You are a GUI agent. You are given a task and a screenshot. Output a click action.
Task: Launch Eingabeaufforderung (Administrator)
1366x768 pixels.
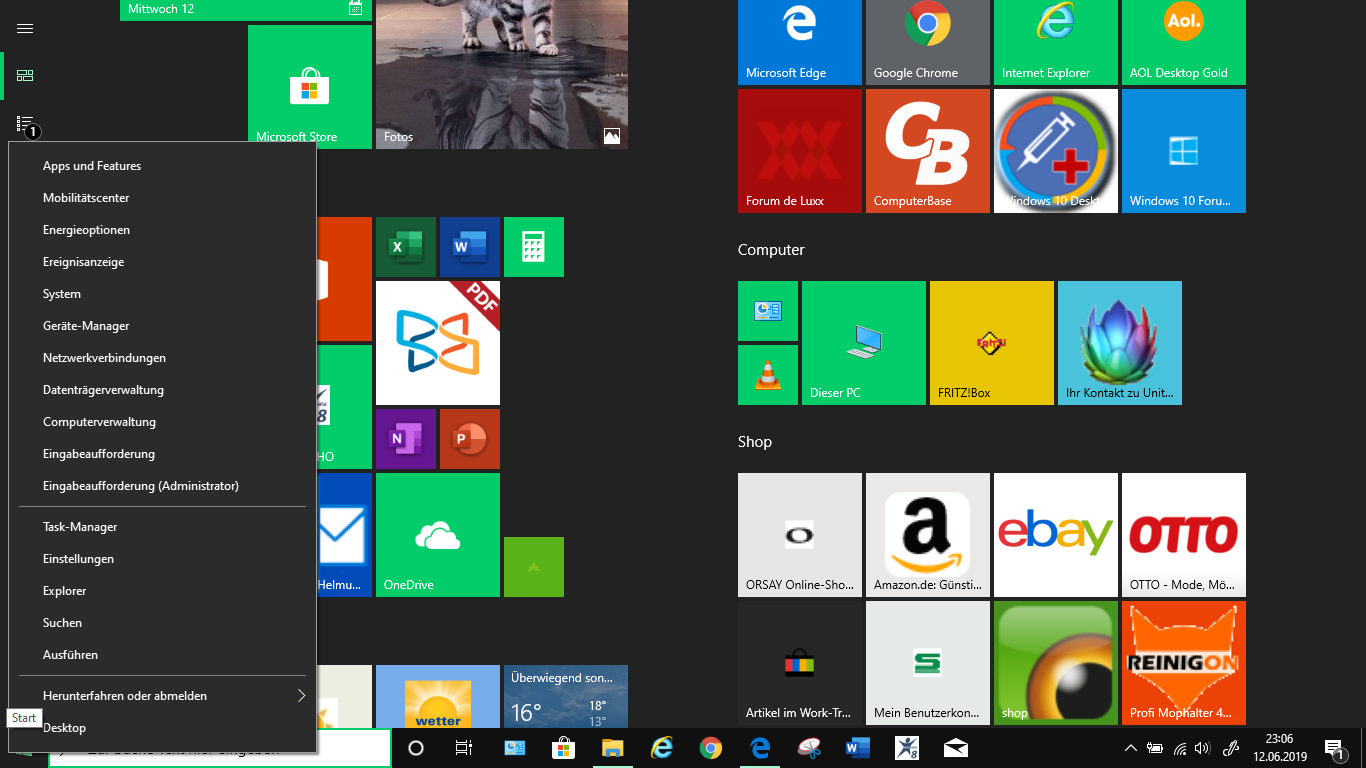(x=162, y=486)
